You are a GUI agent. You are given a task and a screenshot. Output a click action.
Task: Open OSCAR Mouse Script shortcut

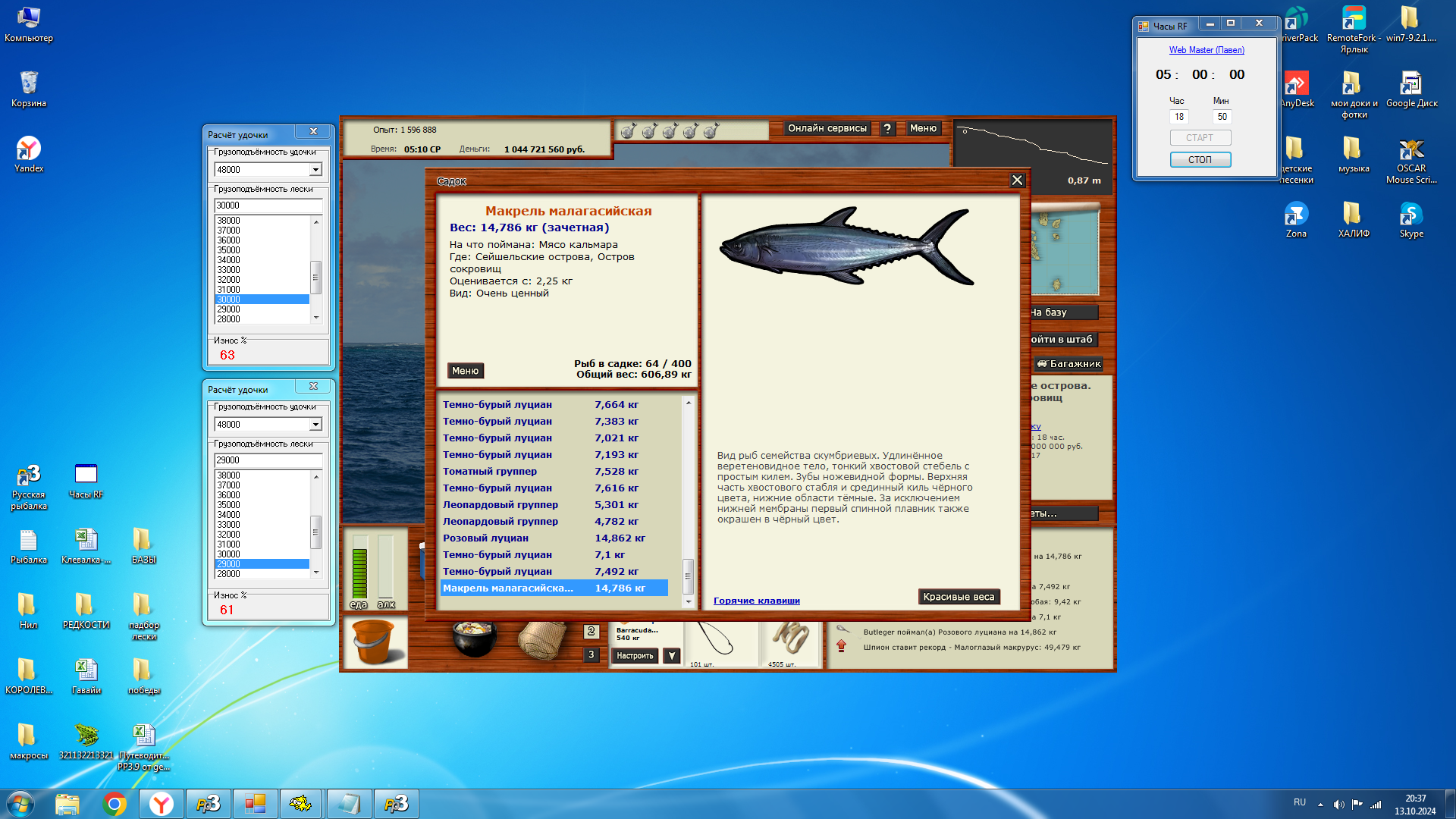click(1411, 161)
